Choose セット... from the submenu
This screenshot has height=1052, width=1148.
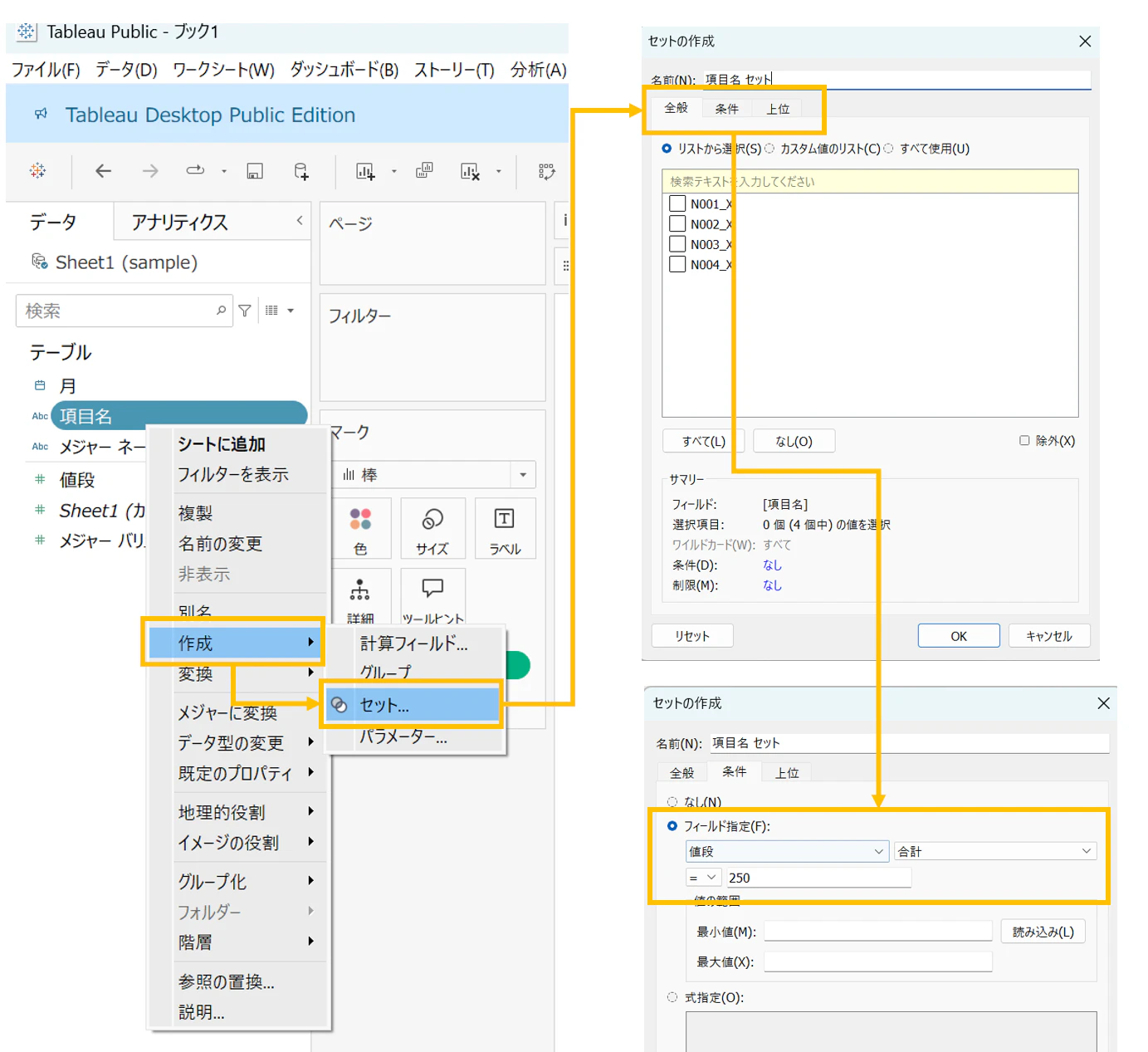pos(413,705)
